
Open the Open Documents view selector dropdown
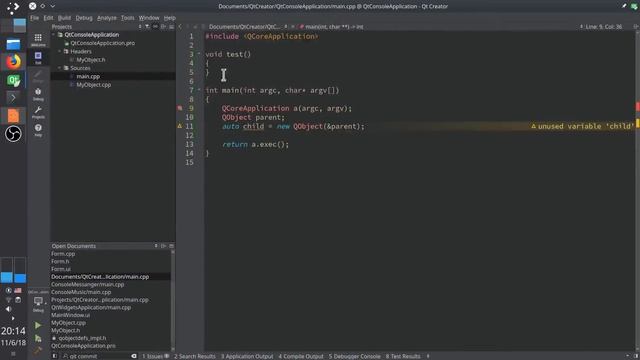point(156,246)
